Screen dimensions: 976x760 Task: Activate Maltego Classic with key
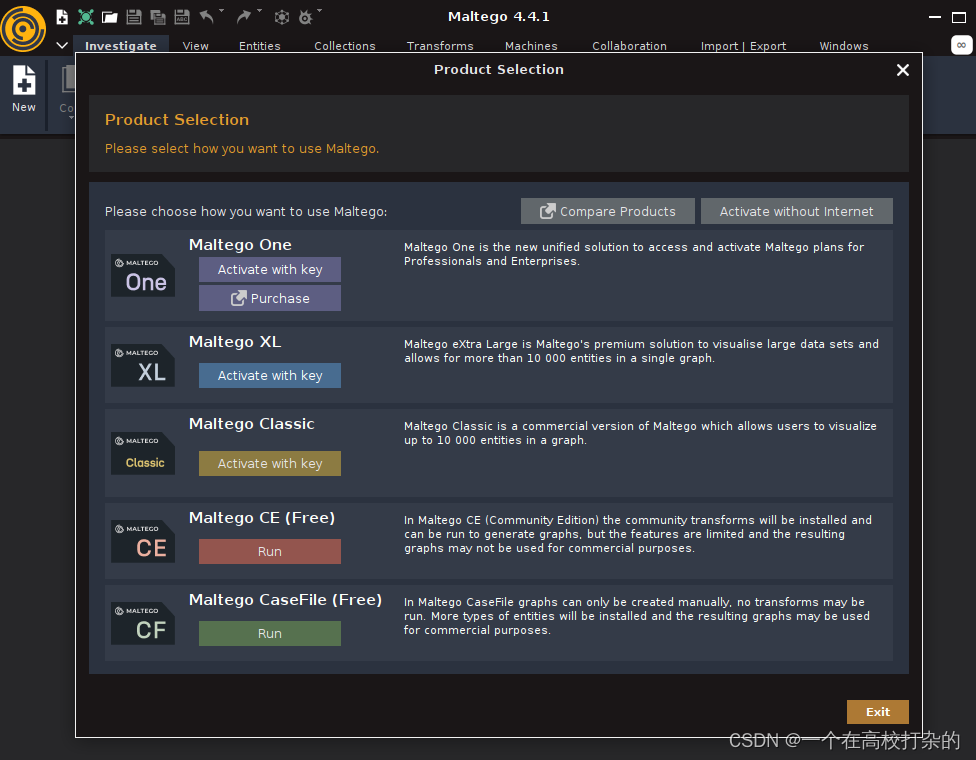[x=270, y=463]
